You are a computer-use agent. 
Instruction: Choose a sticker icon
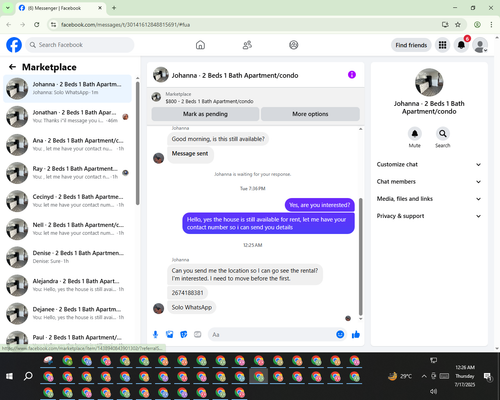(x=184, y=334)
